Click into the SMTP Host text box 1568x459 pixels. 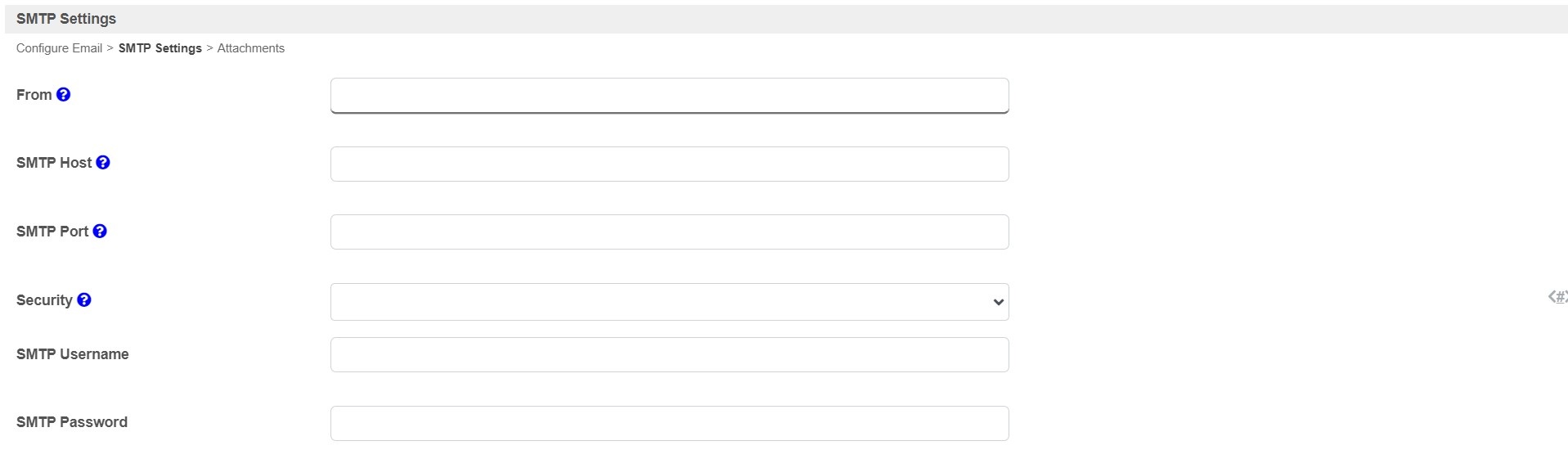(x=669, y=164)
